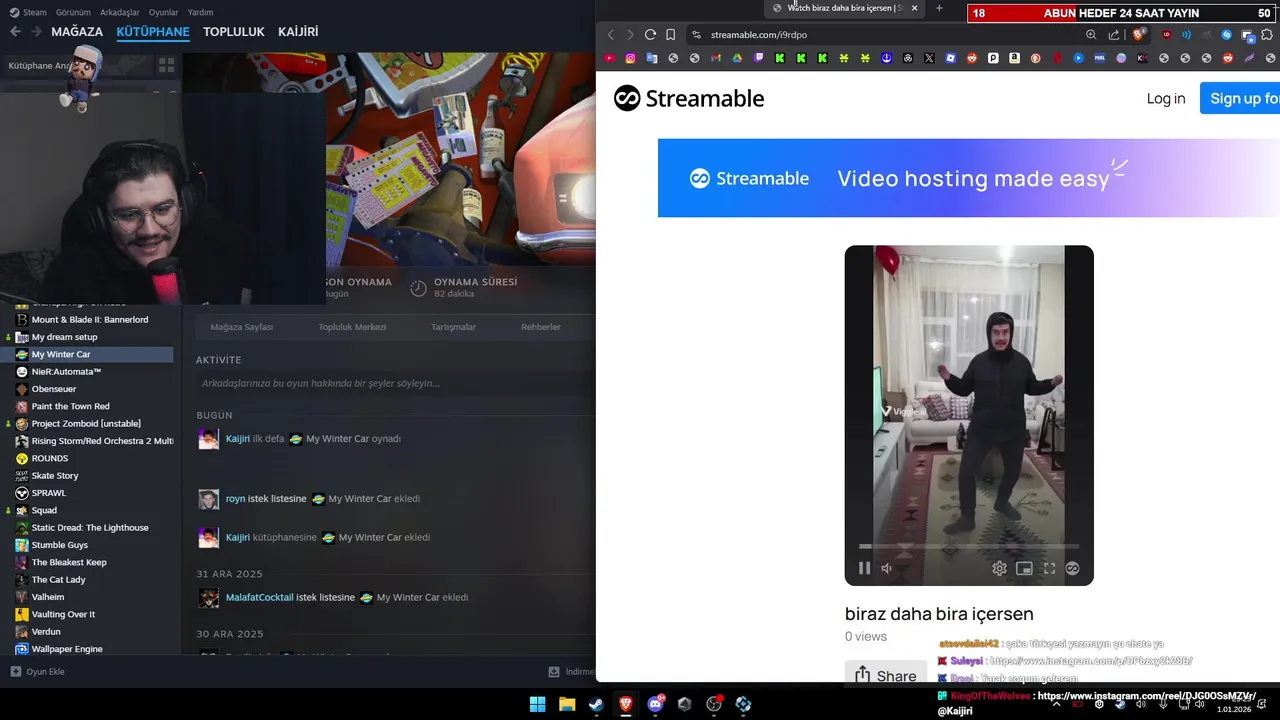This screenshot has width=1280, height=720.
Task: Seek on the Streamable video progress bar
Action: coord(969,546)
